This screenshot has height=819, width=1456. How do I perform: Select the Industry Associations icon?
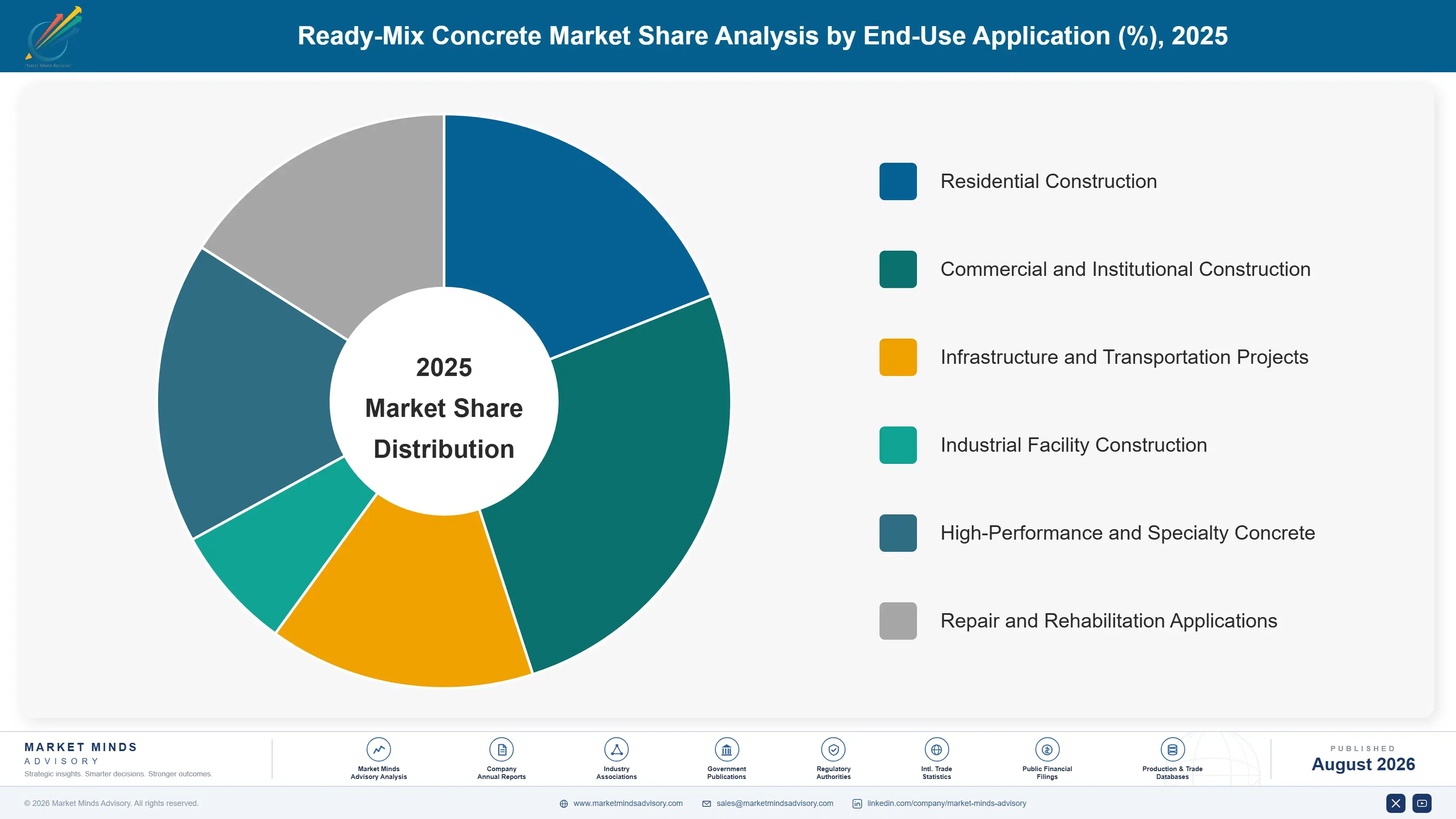616,749
